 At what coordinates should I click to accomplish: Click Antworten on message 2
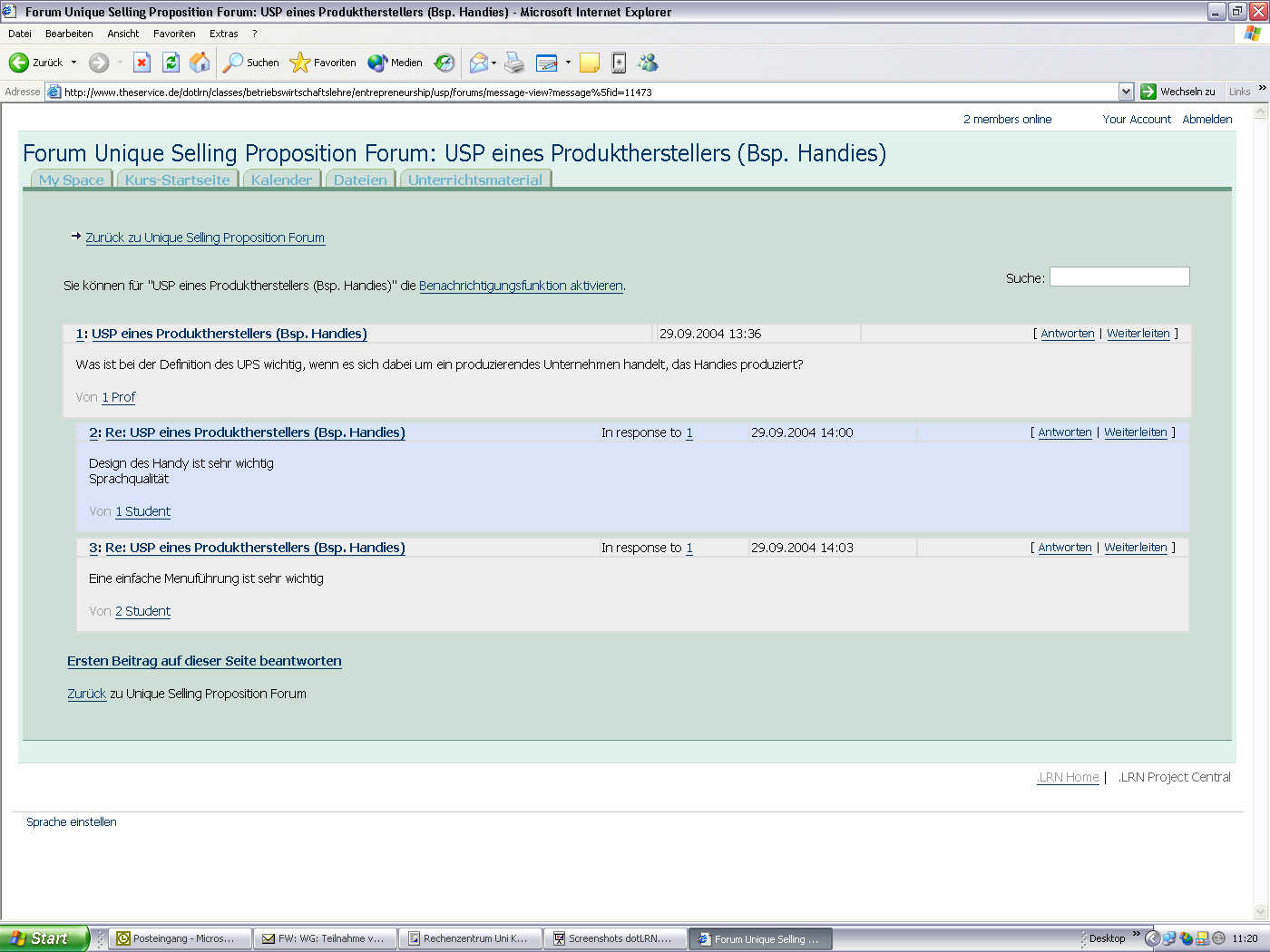pyautogui.click(x=1064, y=432)
